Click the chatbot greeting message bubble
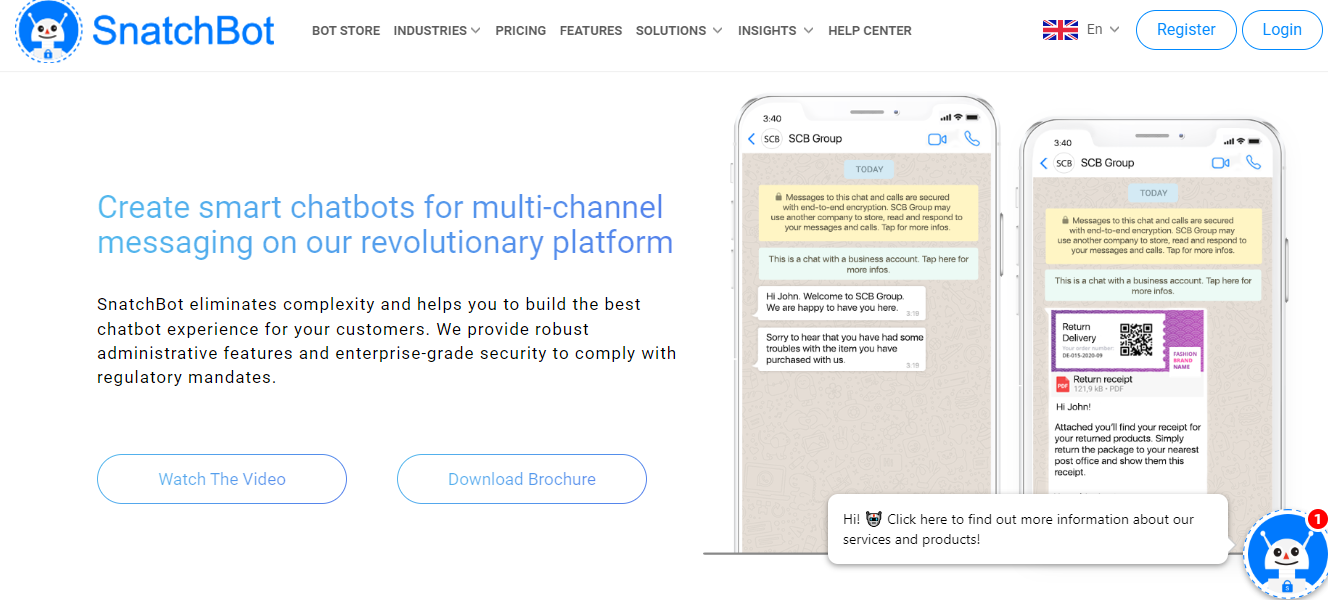 pos(1028,529)
